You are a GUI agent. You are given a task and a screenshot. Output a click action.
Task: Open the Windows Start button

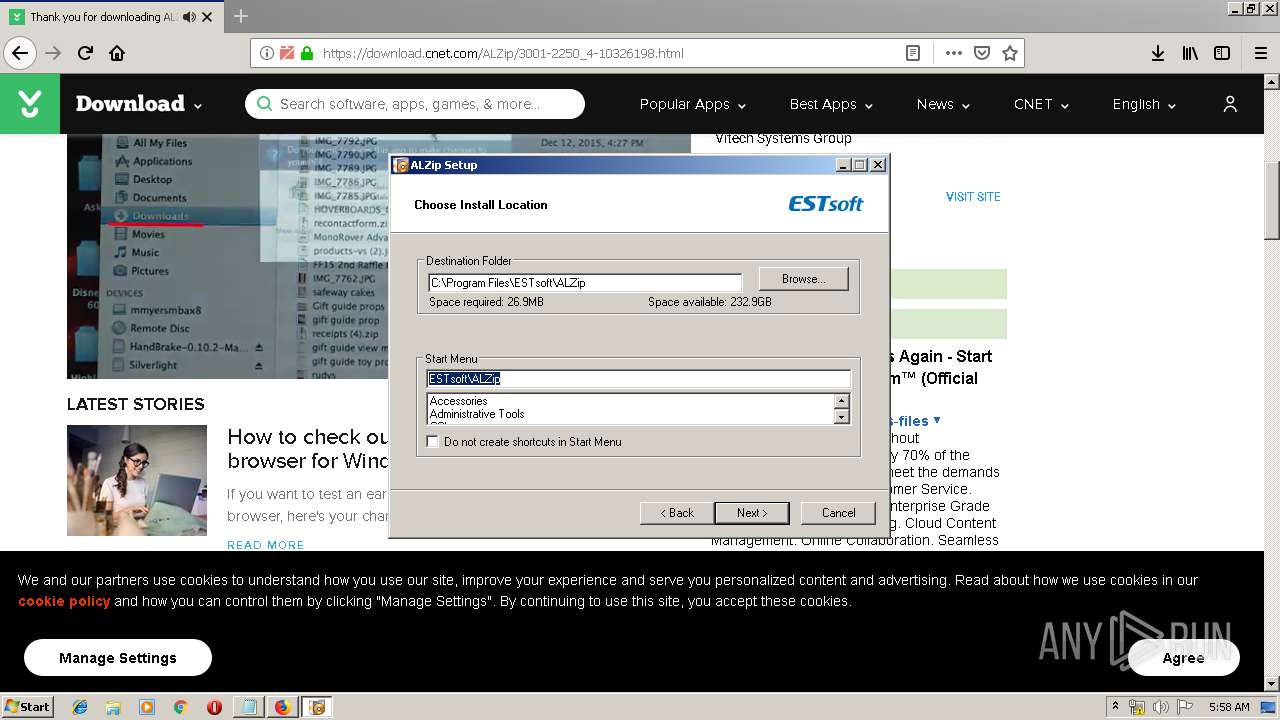pos(27,706)
